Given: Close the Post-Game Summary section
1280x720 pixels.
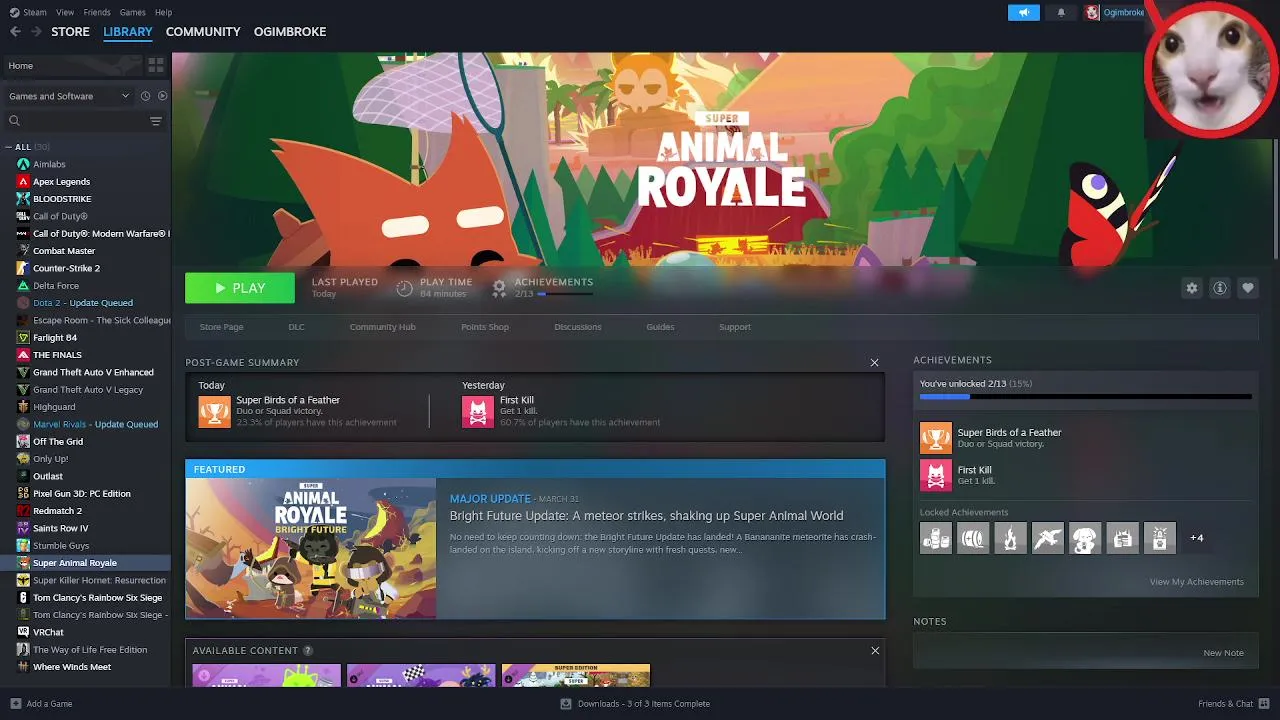Looking at the screenshot, I should click(x=874, y=363).
